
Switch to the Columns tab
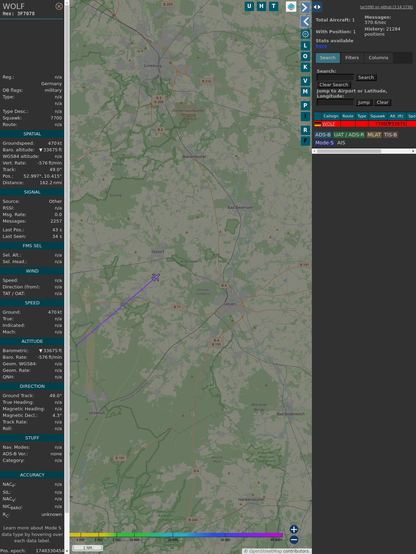pos(378,58)
